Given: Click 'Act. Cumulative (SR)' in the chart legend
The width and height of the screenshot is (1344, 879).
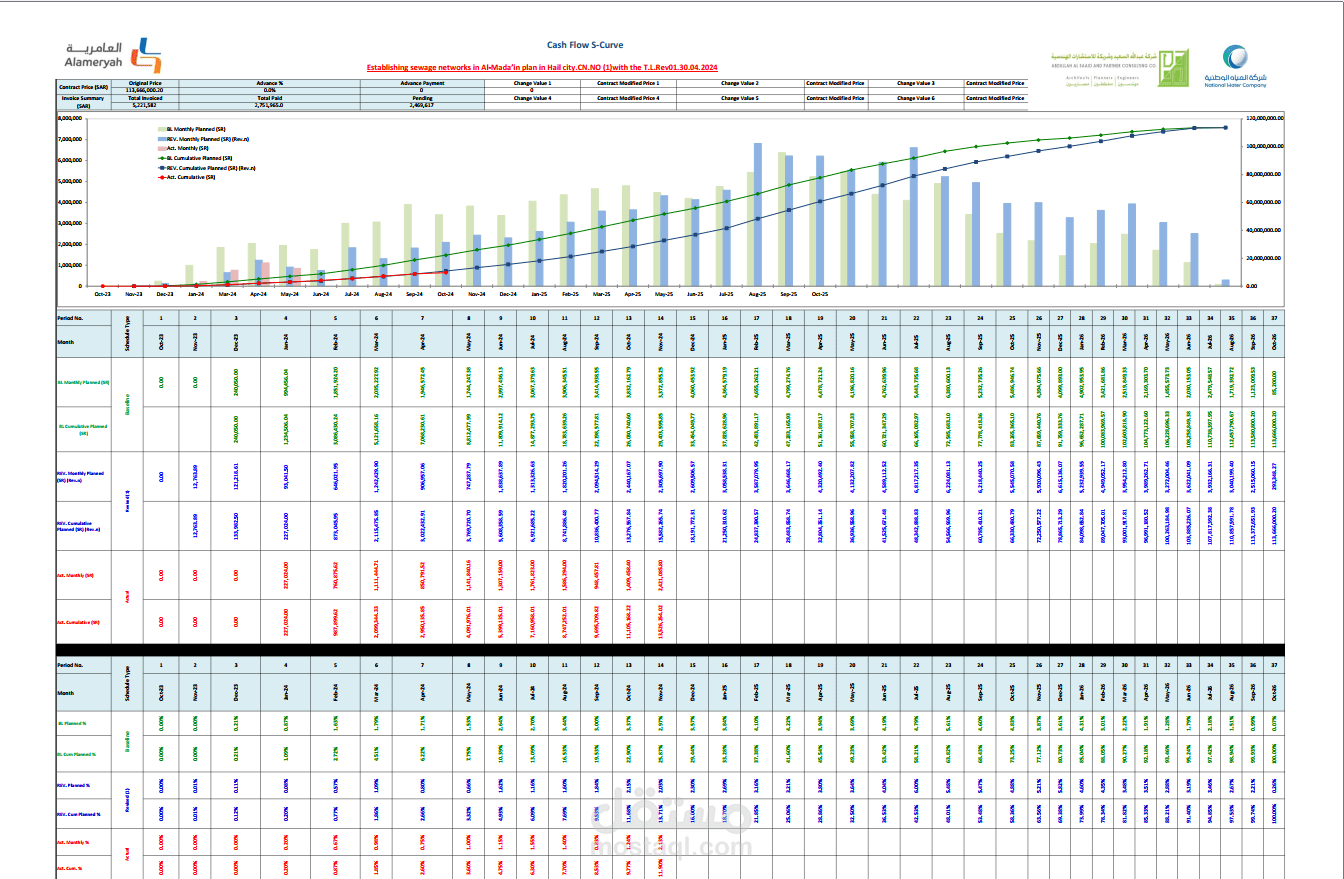Looking at the screenshot, I should [186, 176].
